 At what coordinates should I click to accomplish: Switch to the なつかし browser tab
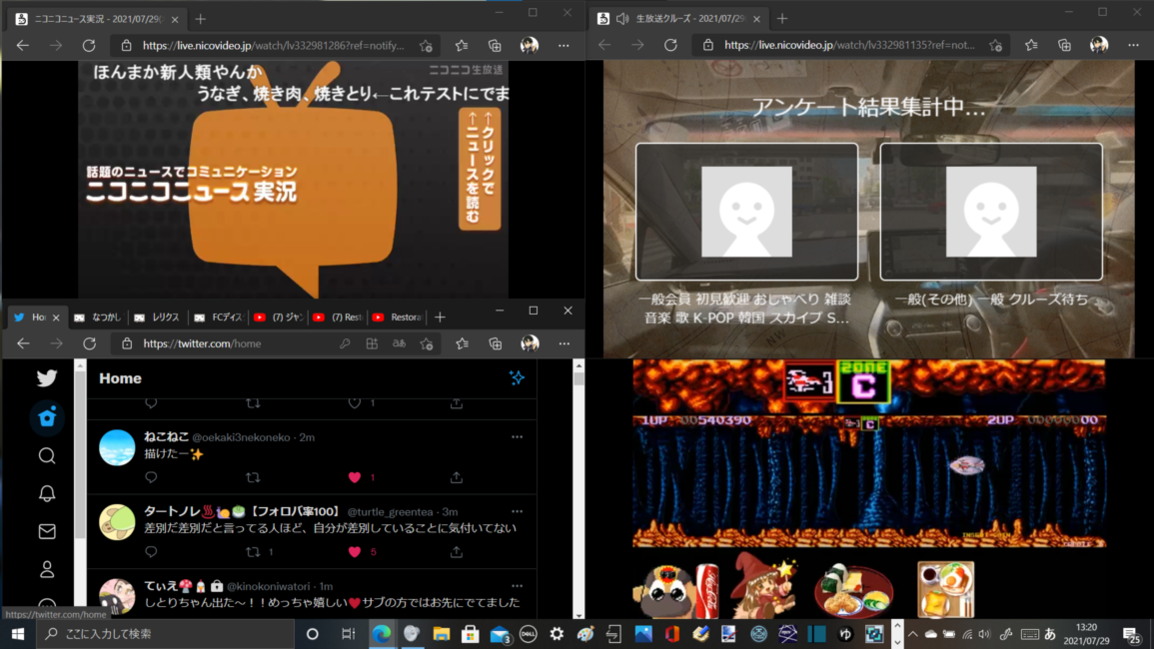[99, 317]
